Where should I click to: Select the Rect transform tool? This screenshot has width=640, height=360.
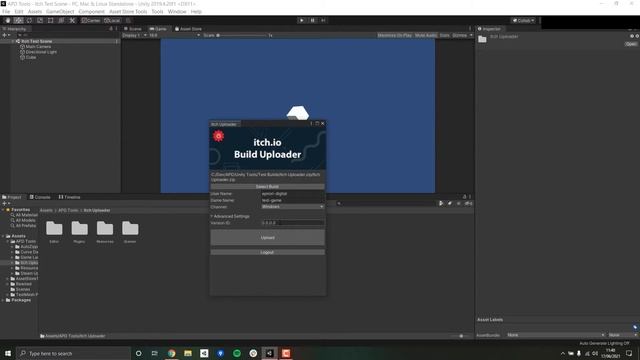51,20
